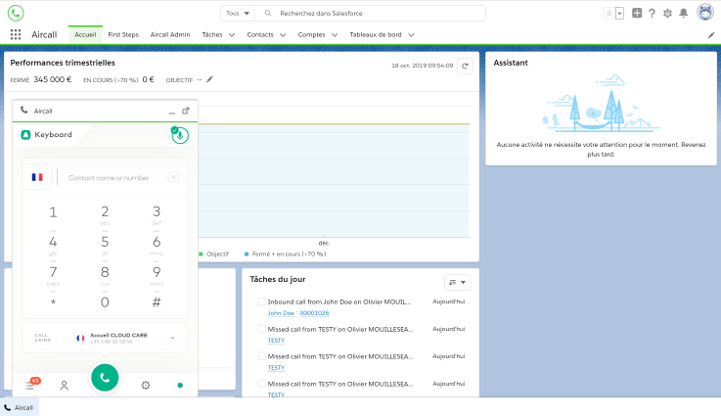Click the Keyboard tab in the Aircall widget
The height and width of the screenshot is (416, 721).
point(46,135)
